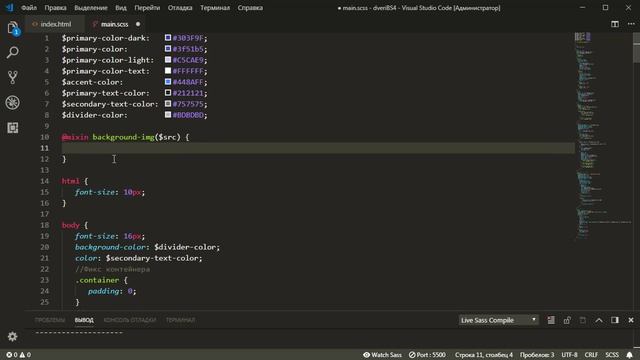The height and width of the screenshot is (360, 640).
Task: Click the code minimap overview
Action: click(603, 137)
